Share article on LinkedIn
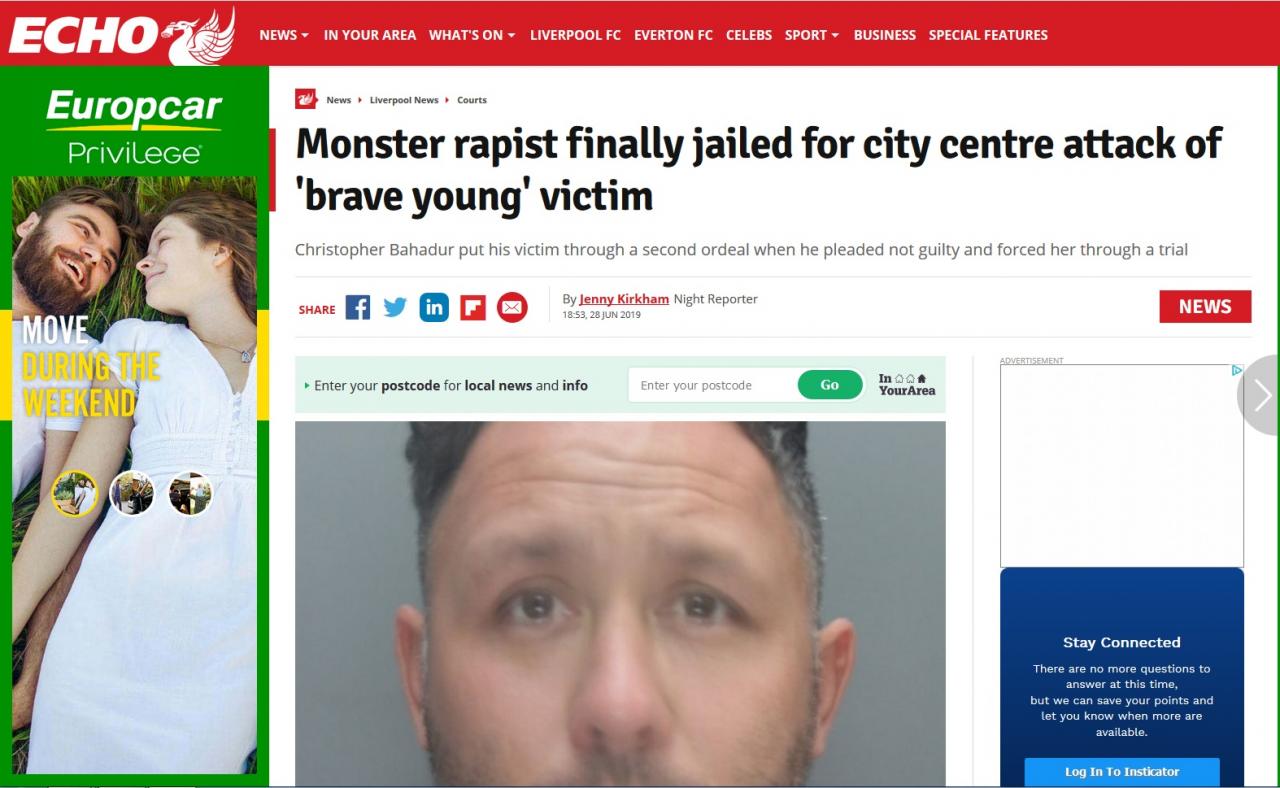The height and width of the screenshot is (788, 1280). (x=434, y=307)
